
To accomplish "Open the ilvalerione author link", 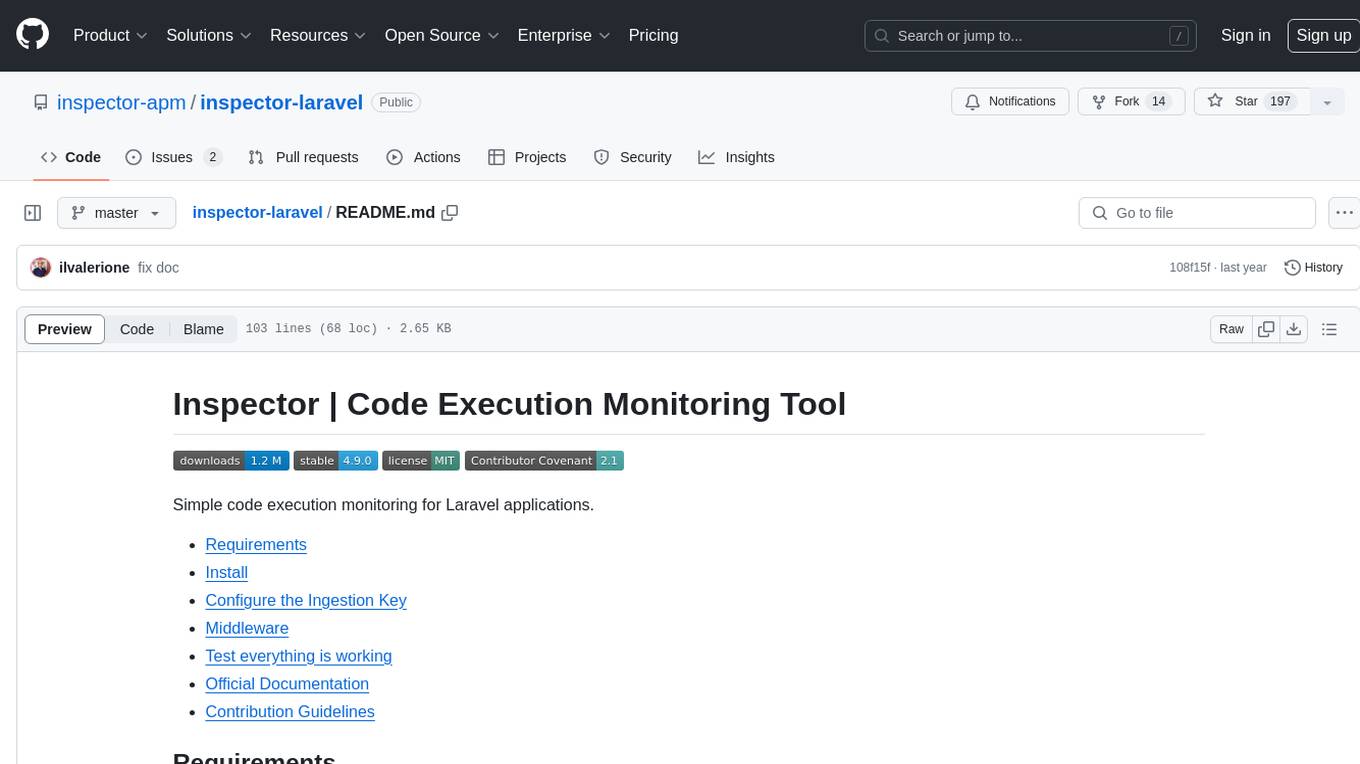I will point(94,268).
